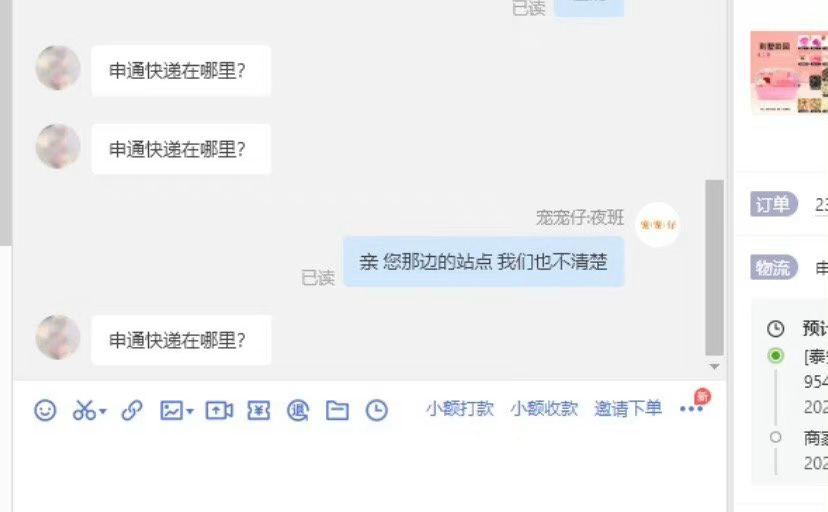Open more options three-dot menu
The height and width of the screenshot is (512, 828).
[691, 409]
